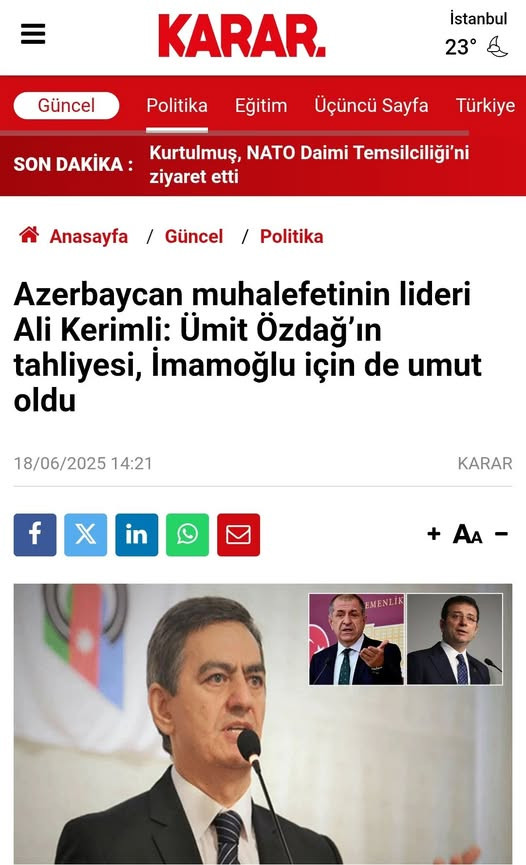Viewport: 526px width, 865px height.
Task: Click the moon weather icon
Action: click(x=497, y=47)
